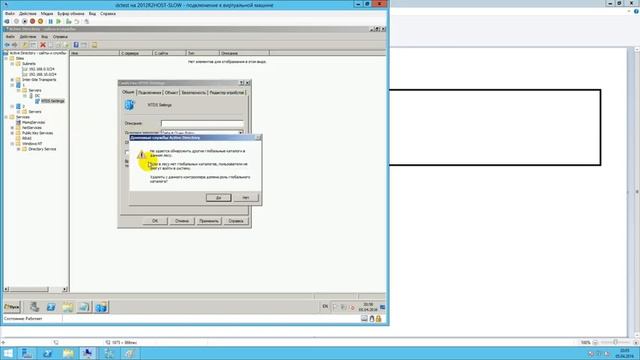Pause the virtual machine
Image resolution: width=640 pixels, height=360 pixels.
51,21
